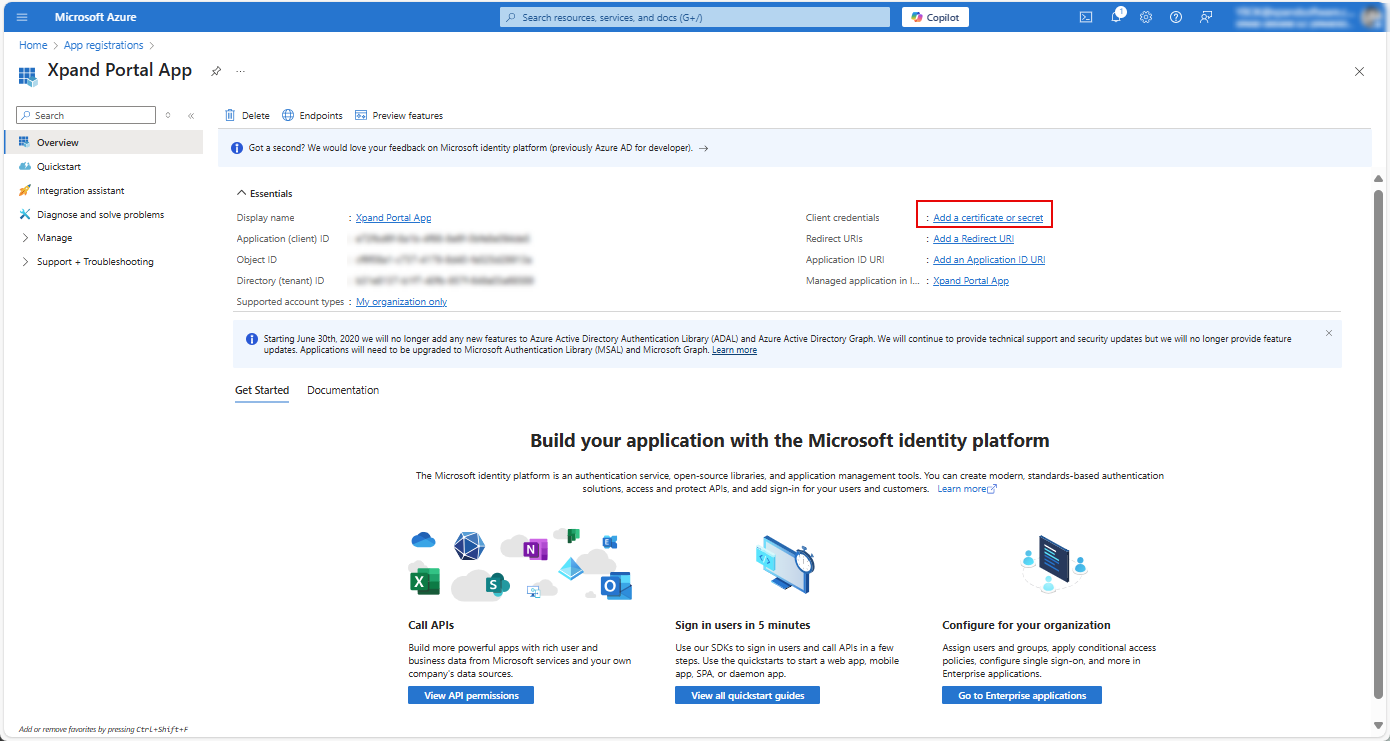Expand the Manage section
Image resolution: width=1390 pixels, height=741 pixels.
point(54,238)
